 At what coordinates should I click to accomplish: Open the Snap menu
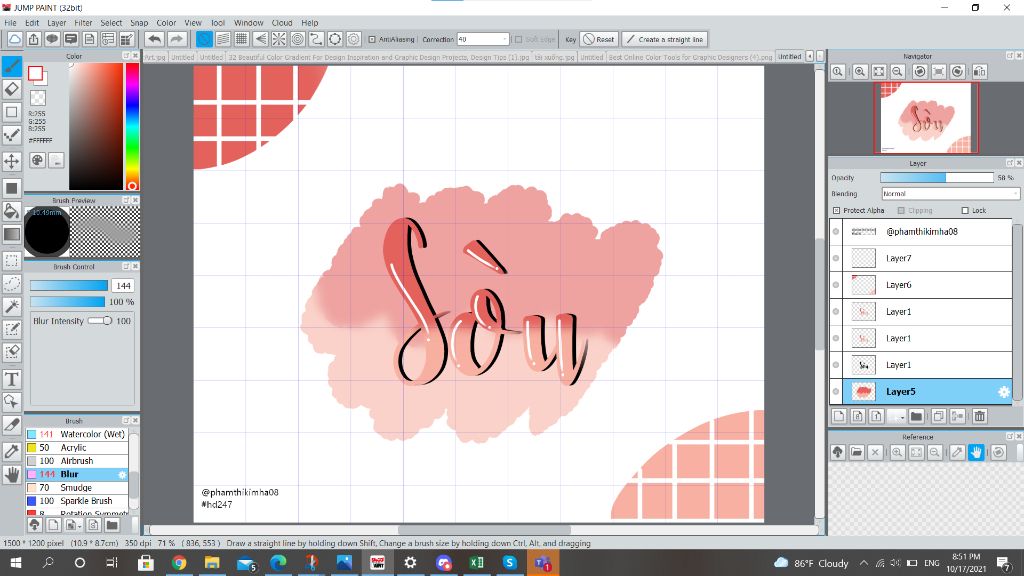click(x=139, y=22)
